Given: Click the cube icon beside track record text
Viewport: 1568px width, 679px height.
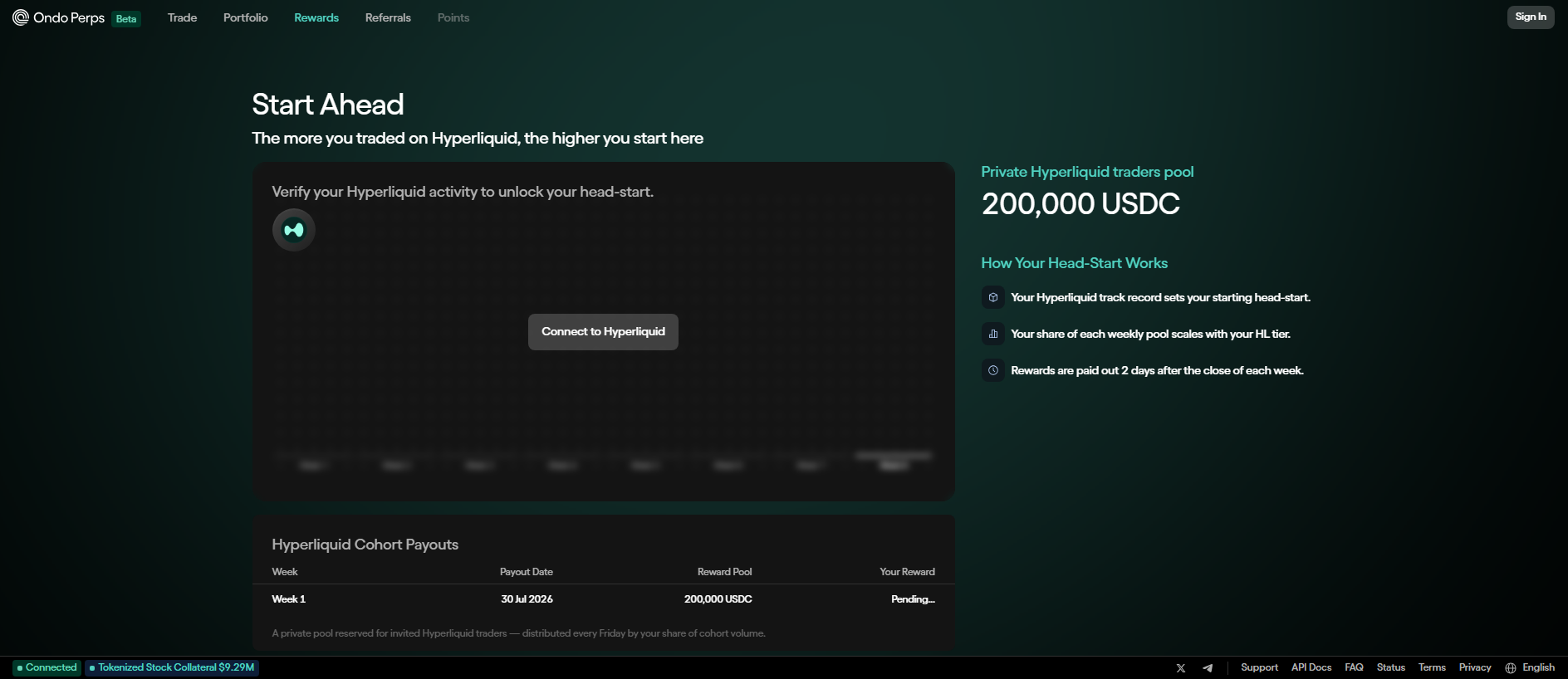Looking at the screenshot, I should click(x=993, y=297).
